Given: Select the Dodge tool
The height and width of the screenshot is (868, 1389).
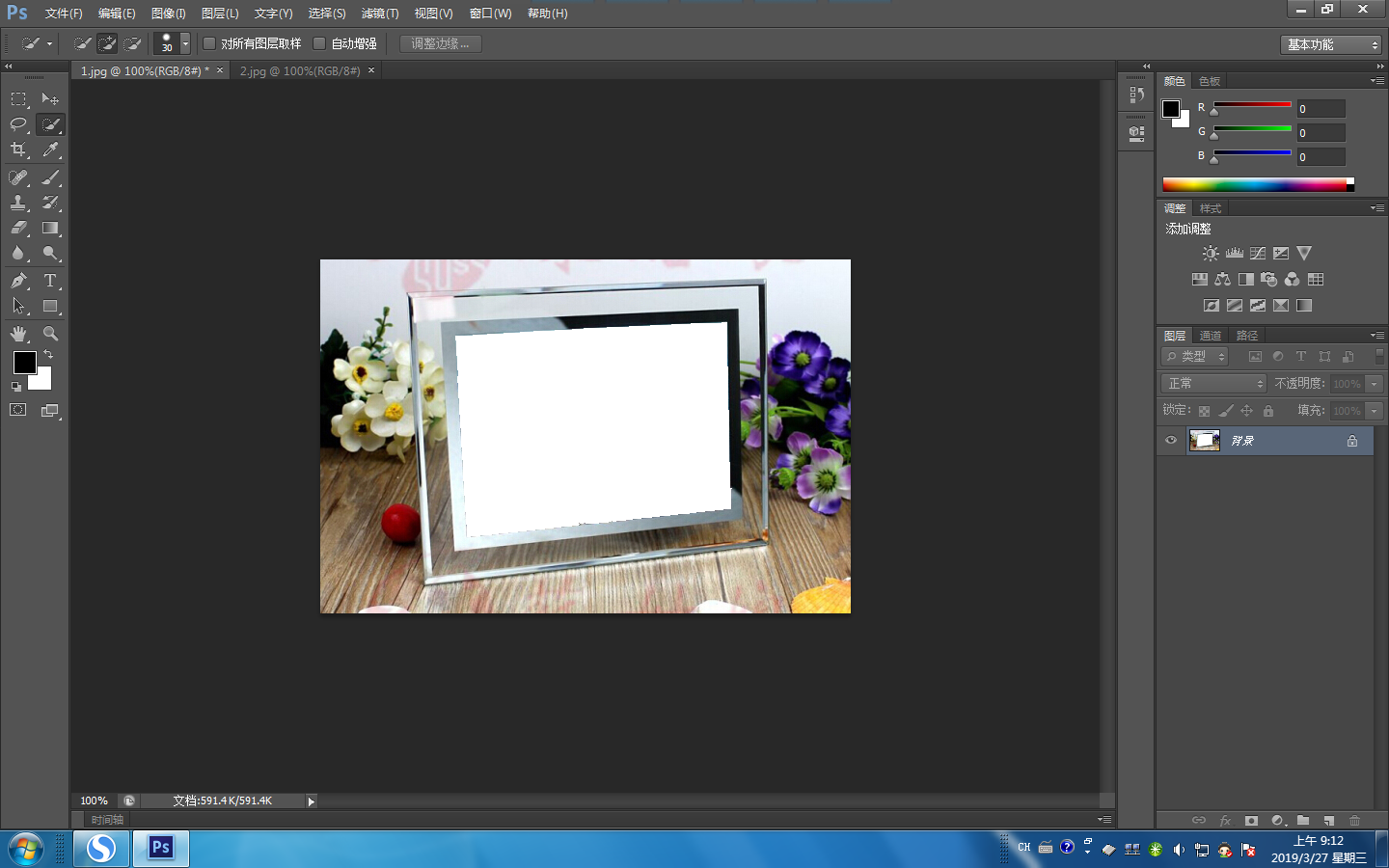Looking at the screenshot, I should tap(50, 254).
